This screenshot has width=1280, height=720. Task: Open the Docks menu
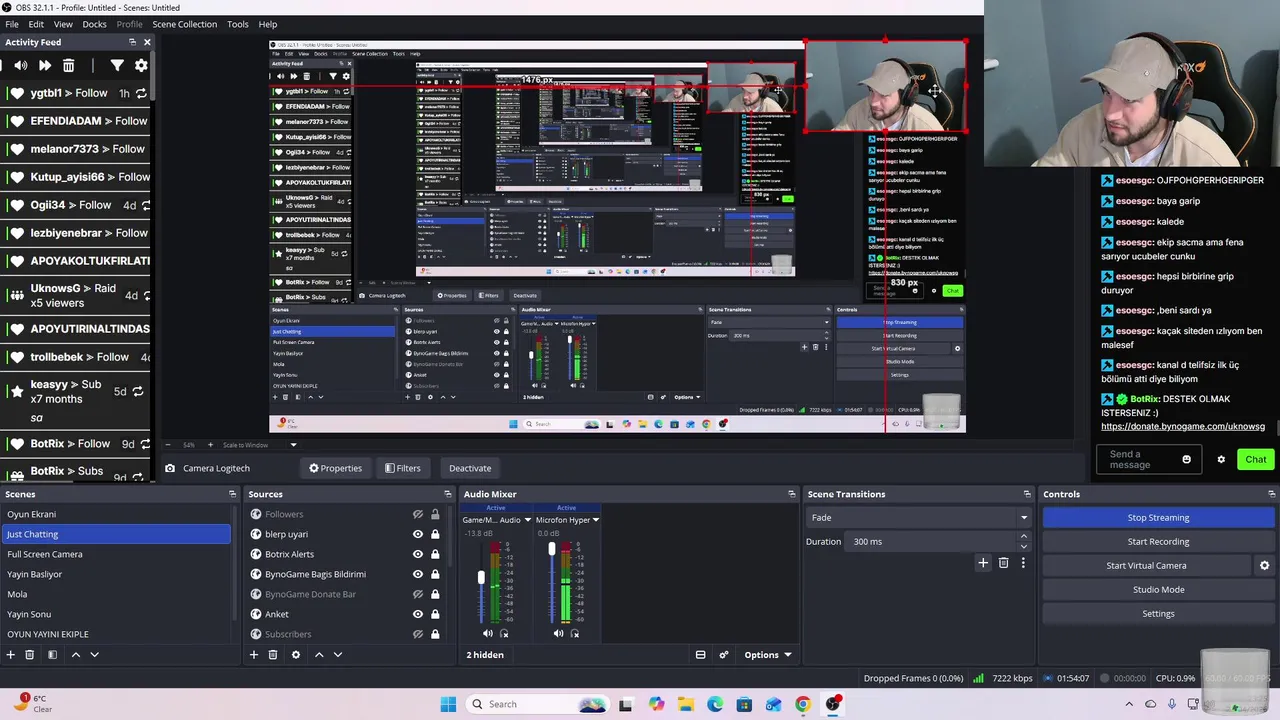tap(94, 24)
